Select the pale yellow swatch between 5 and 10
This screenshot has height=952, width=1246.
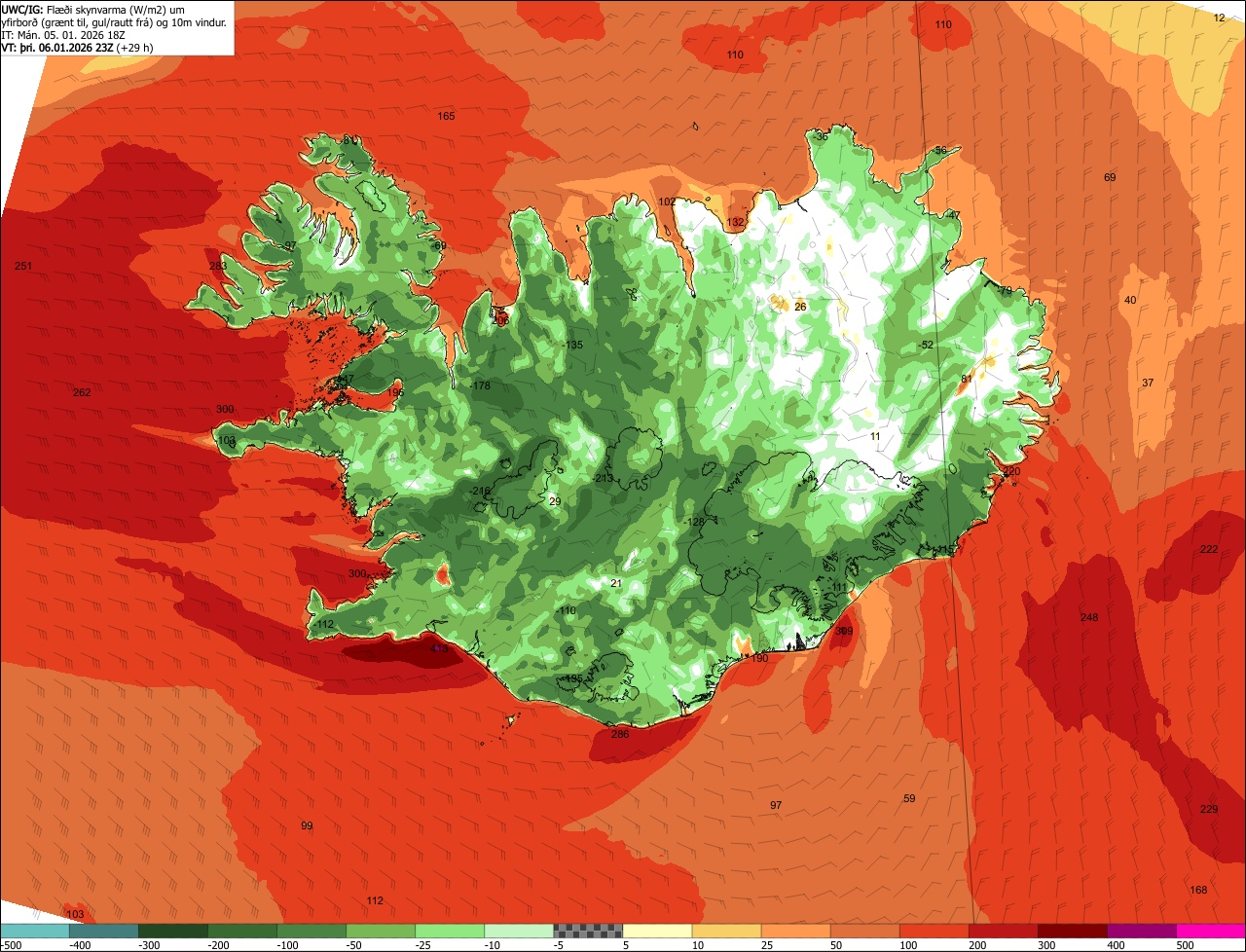(x=657, y=931)
